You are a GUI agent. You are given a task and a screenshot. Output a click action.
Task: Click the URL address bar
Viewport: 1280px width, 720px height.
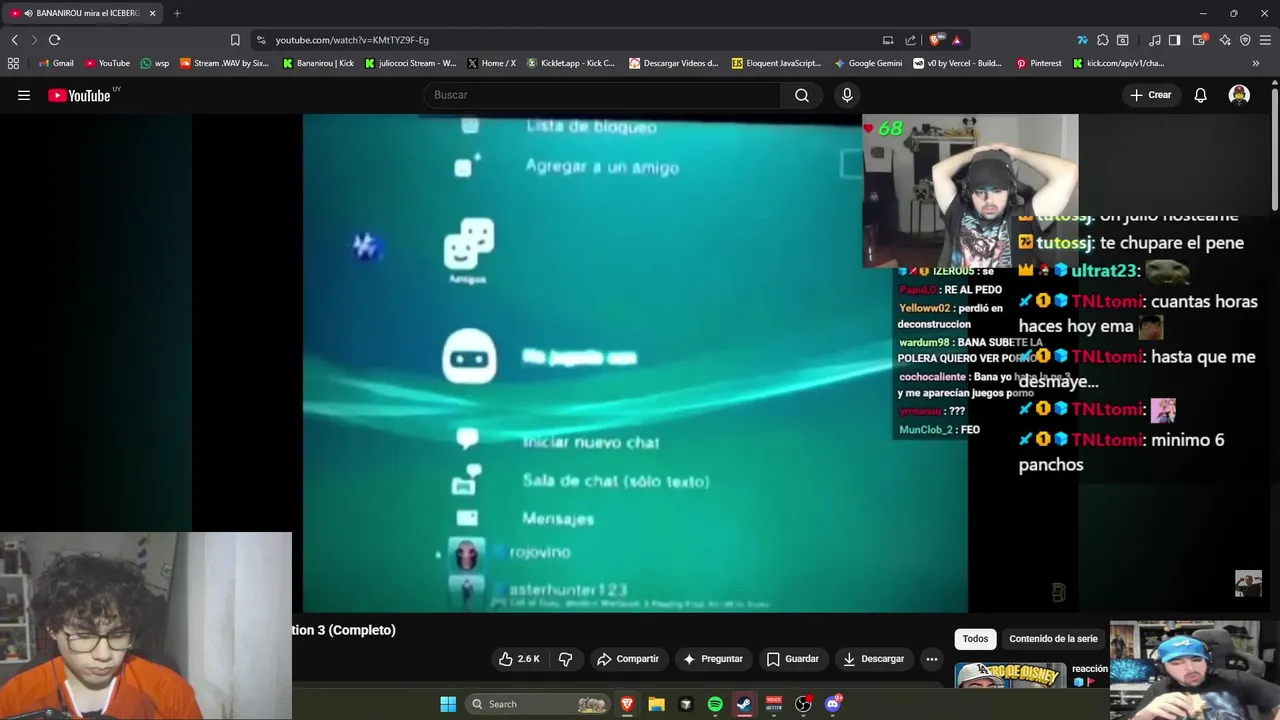(570, 40)
